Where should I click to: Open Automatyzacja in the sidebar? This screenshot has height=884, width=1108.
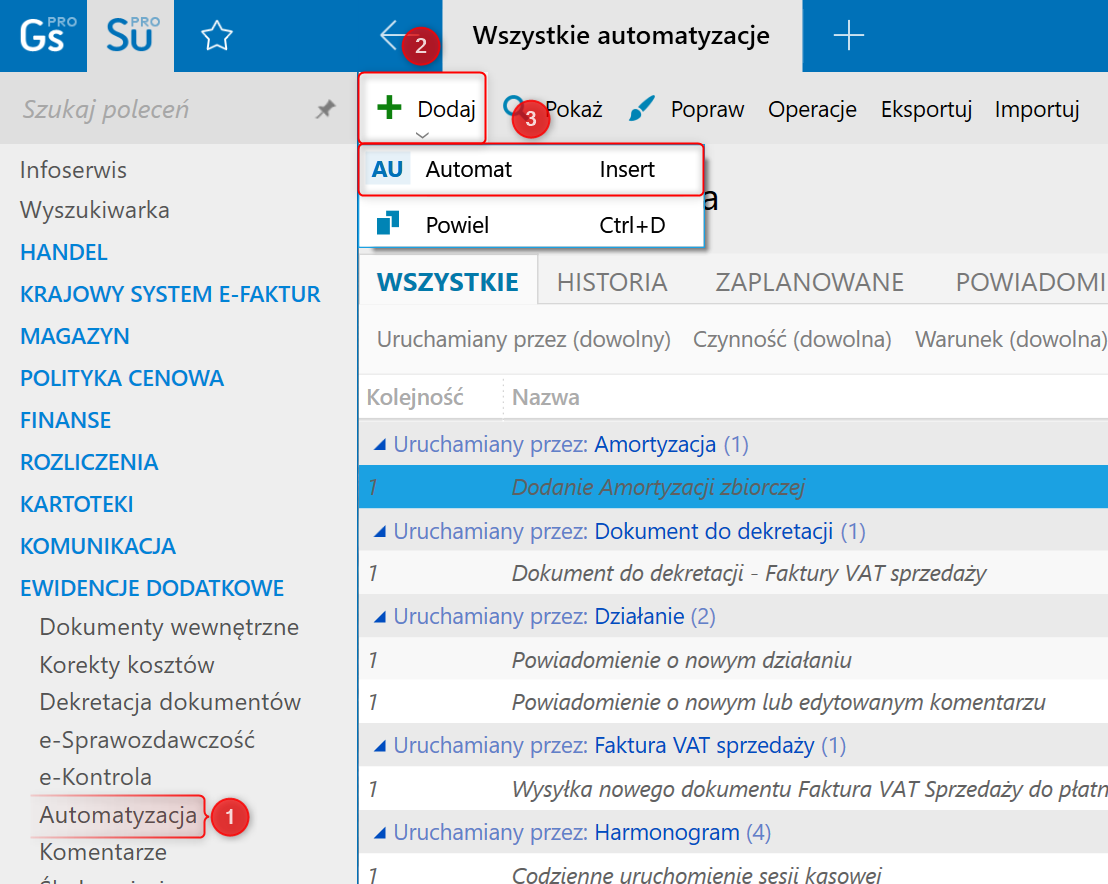point(118,815)
